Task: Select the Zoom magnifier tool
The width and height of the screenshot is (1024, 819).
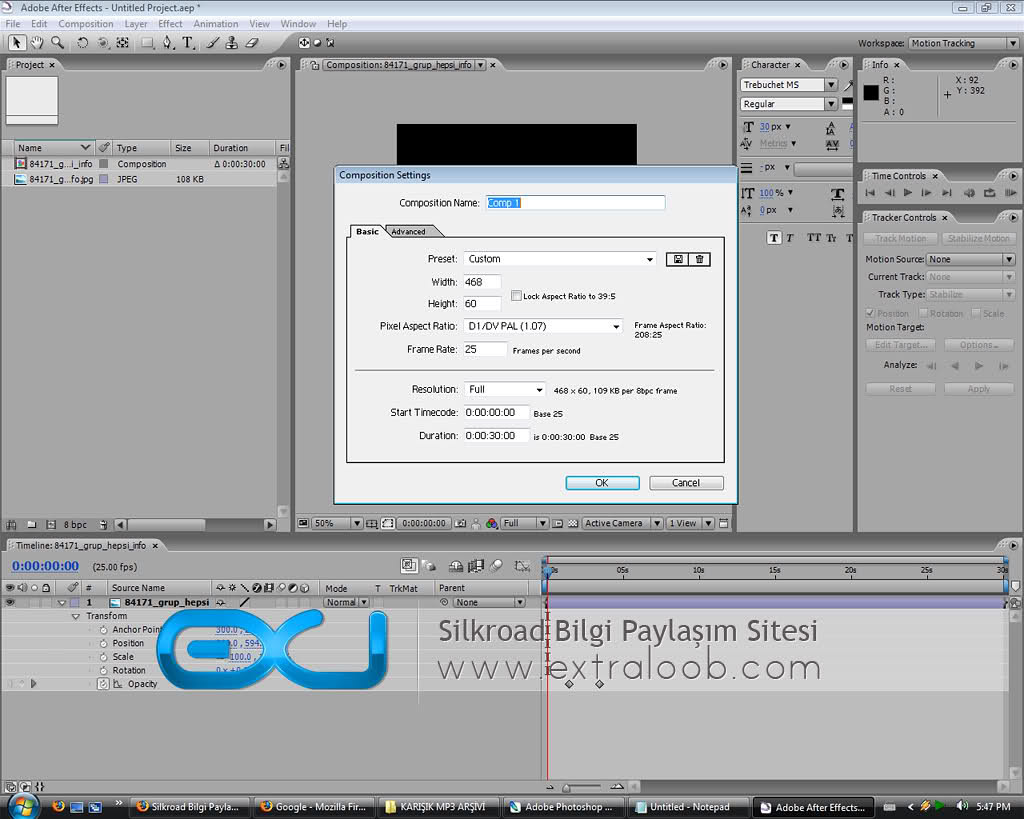Action: tap(57, 43)
